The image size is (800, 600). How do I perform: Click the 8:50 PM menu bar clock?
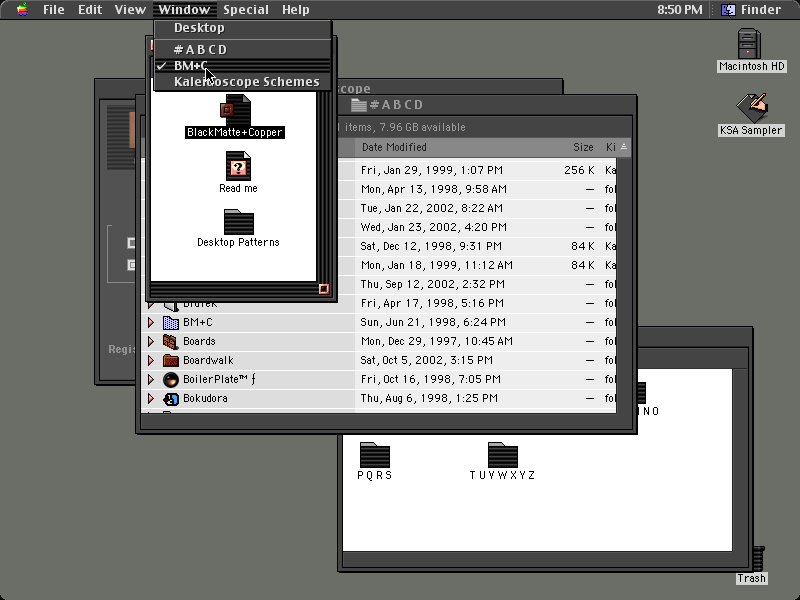pyautogui.click(x=680, y=10)
